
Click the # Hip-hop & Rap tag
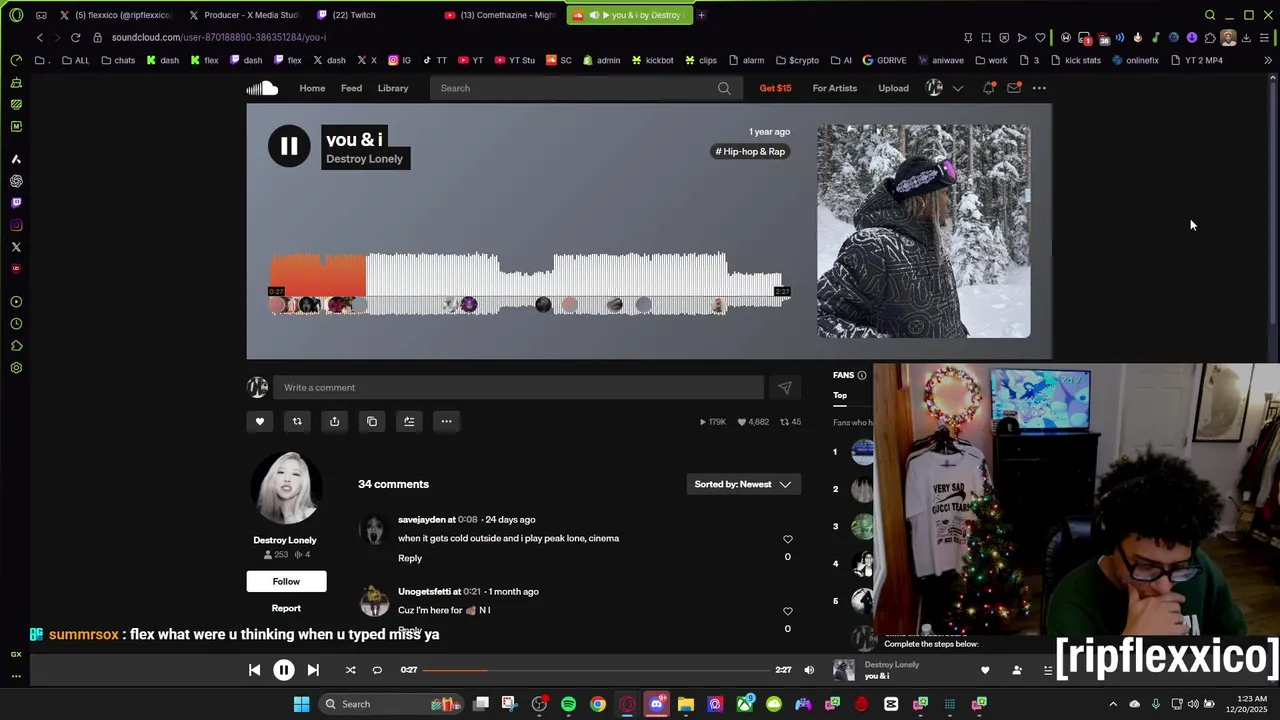[x=750, y=151]
